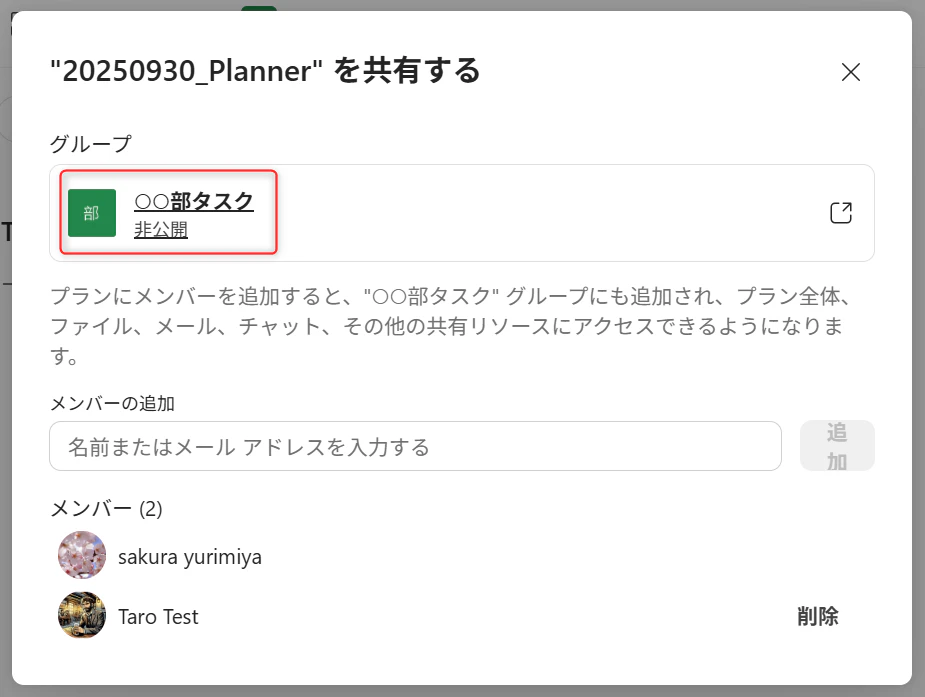Open group in new window icon
Viewport: 925px width, 697px height.
pyautogui.click(x=841, y=213)
